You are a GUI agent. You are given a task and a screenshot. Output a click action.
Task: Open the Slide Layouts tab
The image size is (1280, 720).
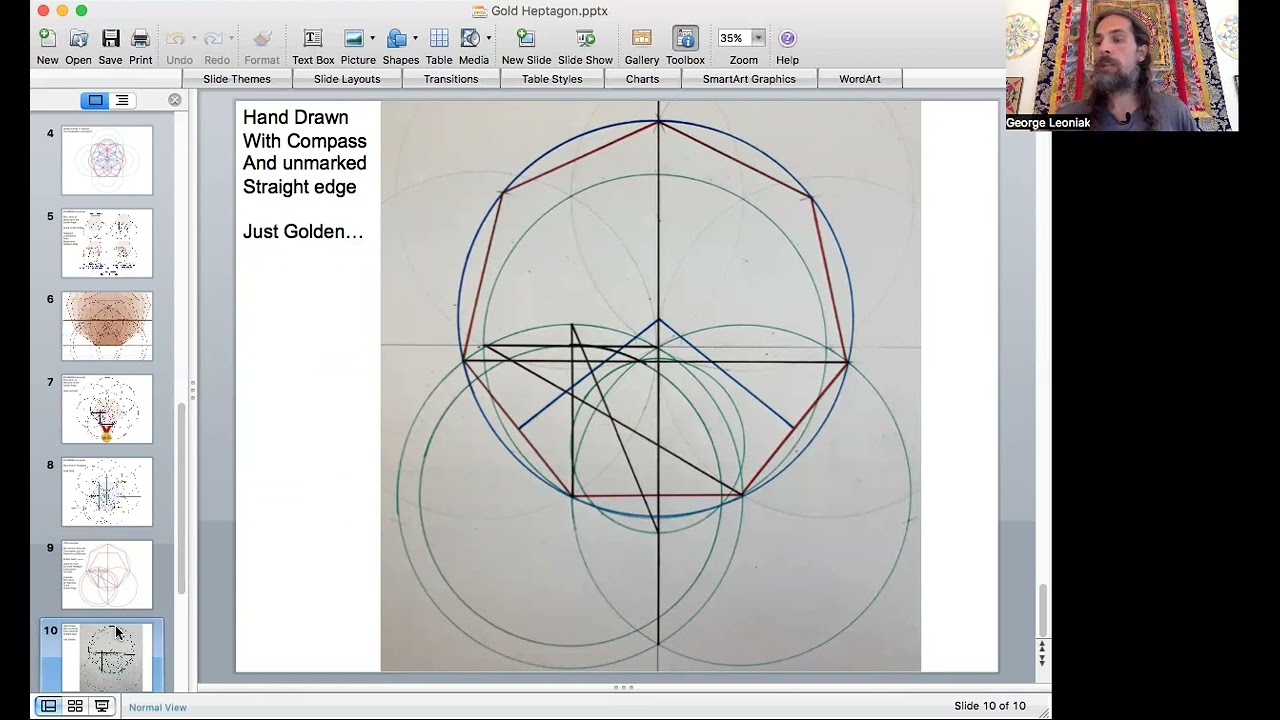pyautogui.click(x=347, y=79)
